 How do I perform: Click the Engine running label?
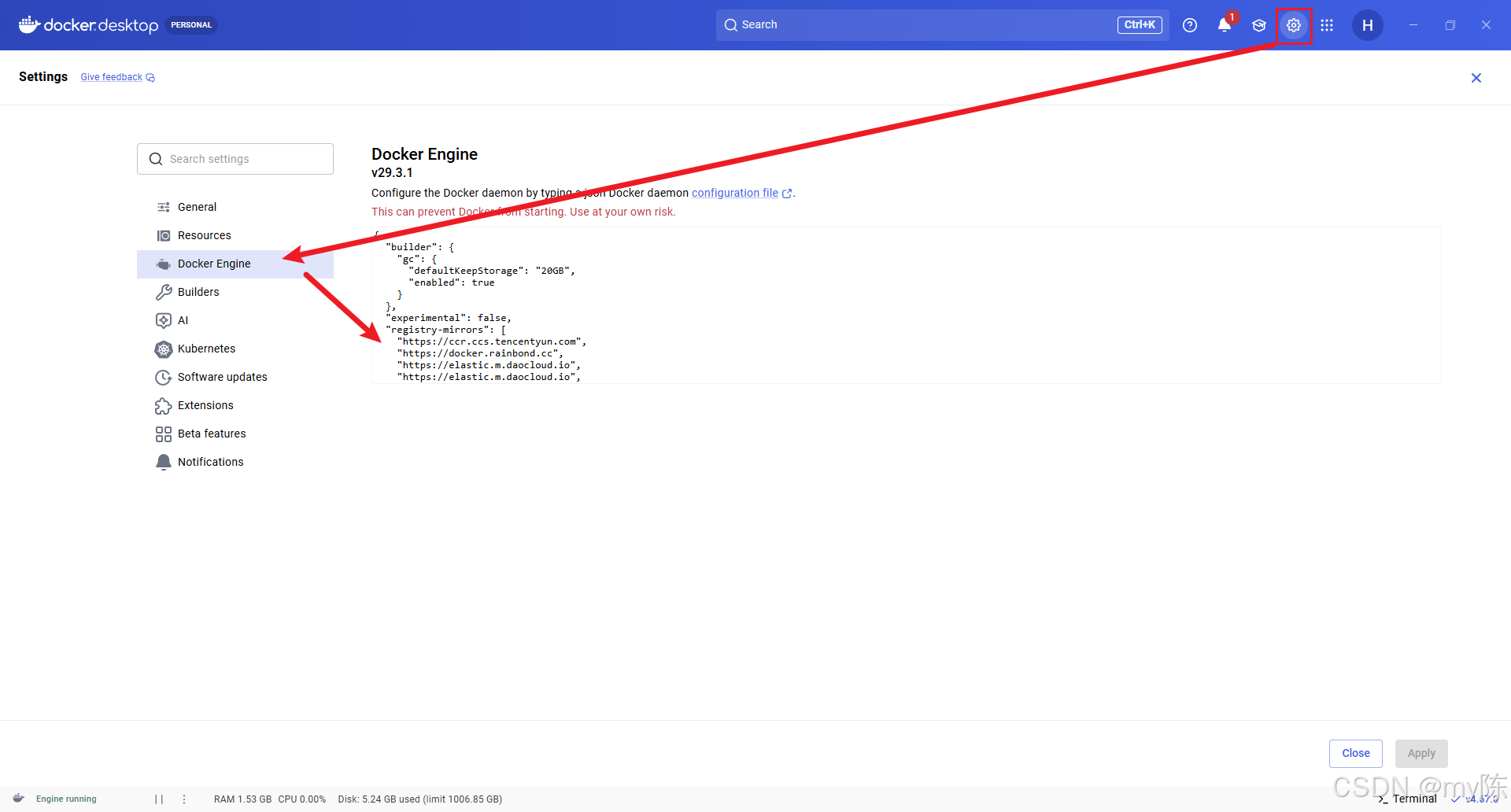pyautogui.click(x=66, y=799)
